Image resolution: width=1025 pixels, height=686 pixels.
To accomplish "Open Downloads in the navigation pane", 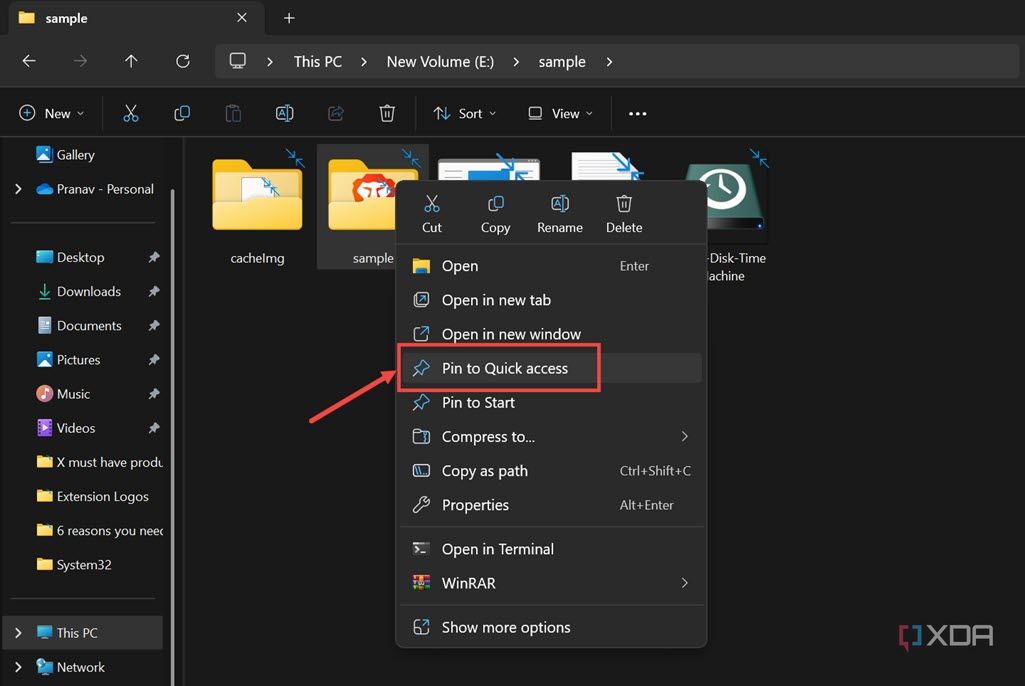I will click(x=80, y=291).
